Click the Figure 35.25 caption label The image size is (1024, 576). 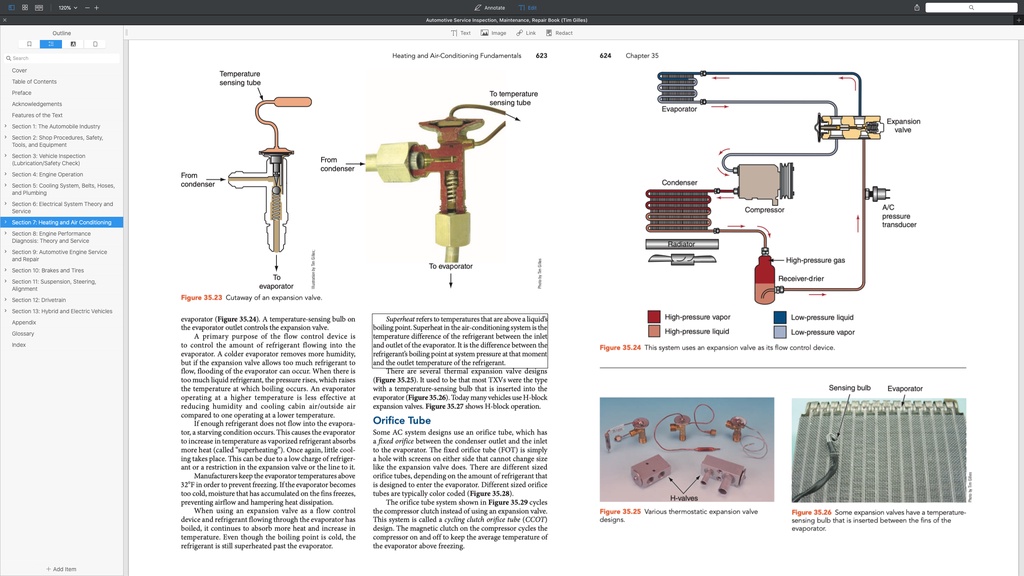pyautogui.click(x=620, y=512)
